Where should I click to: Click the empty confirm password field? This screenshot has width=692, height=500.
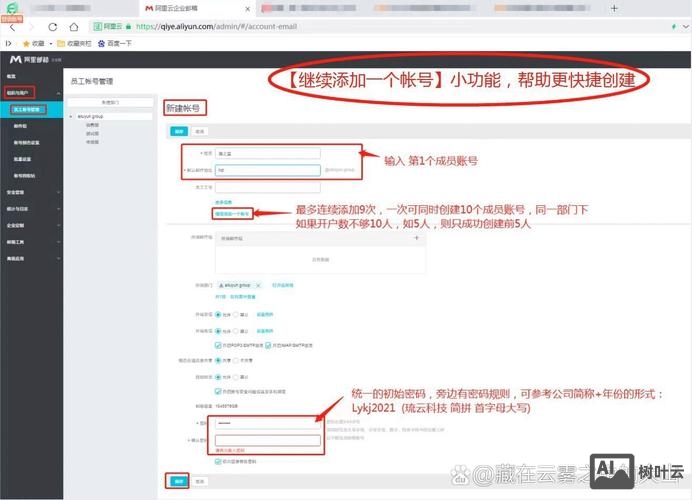pyautogui.click(x=268, y=440)
